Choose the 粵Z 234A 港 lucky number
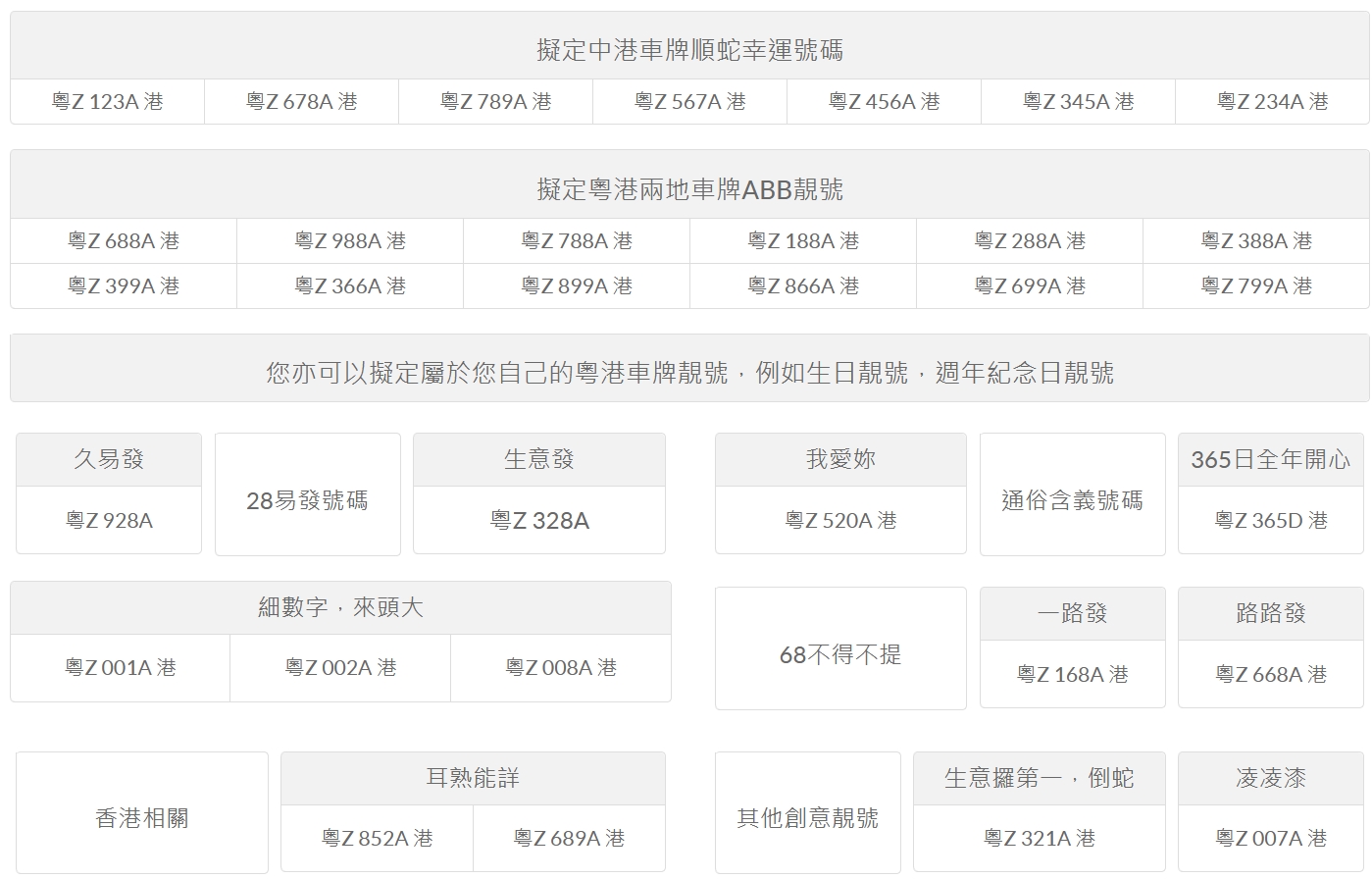Image resolution: width=1372 pixels, height=879 pixels. [1272, 102]
